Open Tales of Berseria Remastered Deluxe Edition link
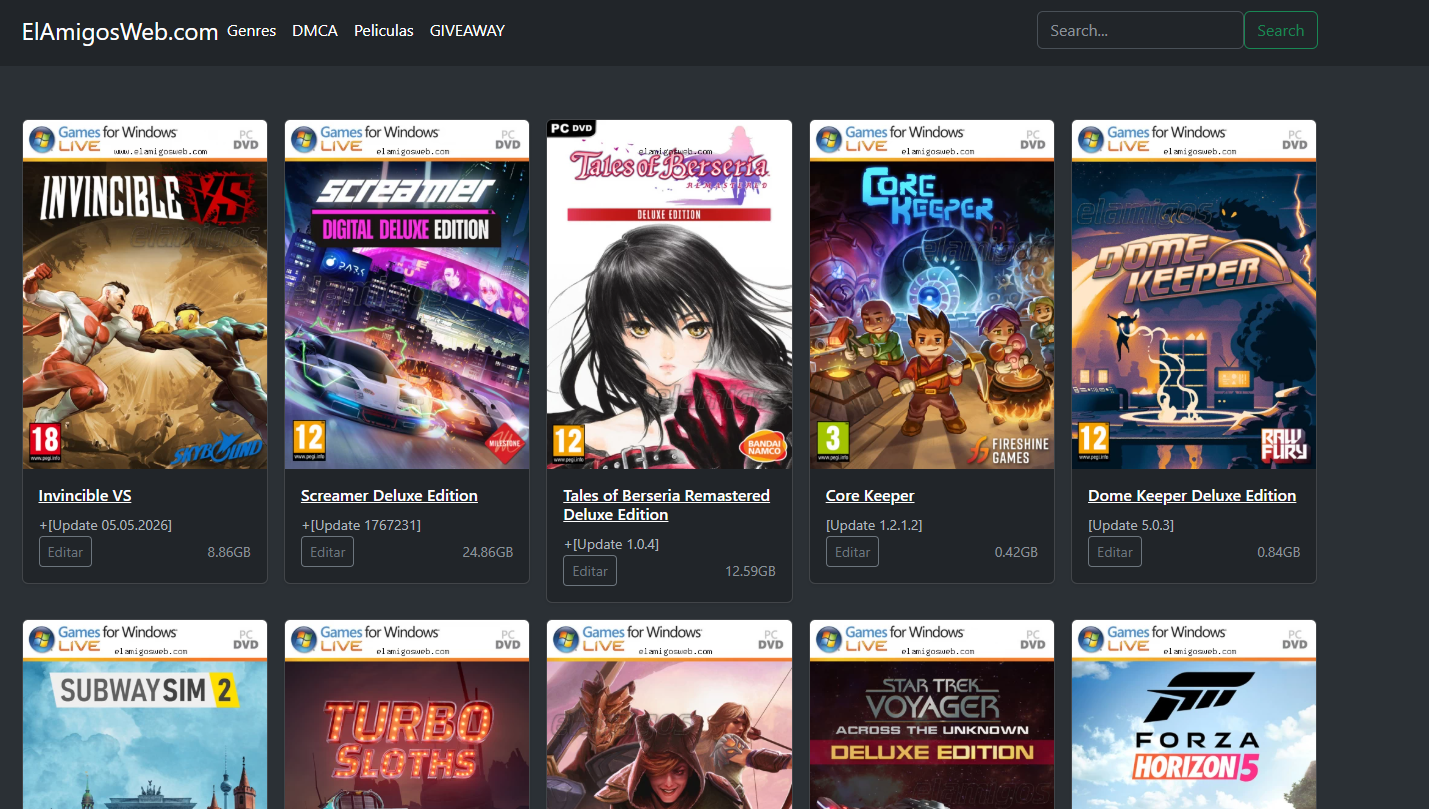This screenshot has height=809, width=1429. coord(666,505)
